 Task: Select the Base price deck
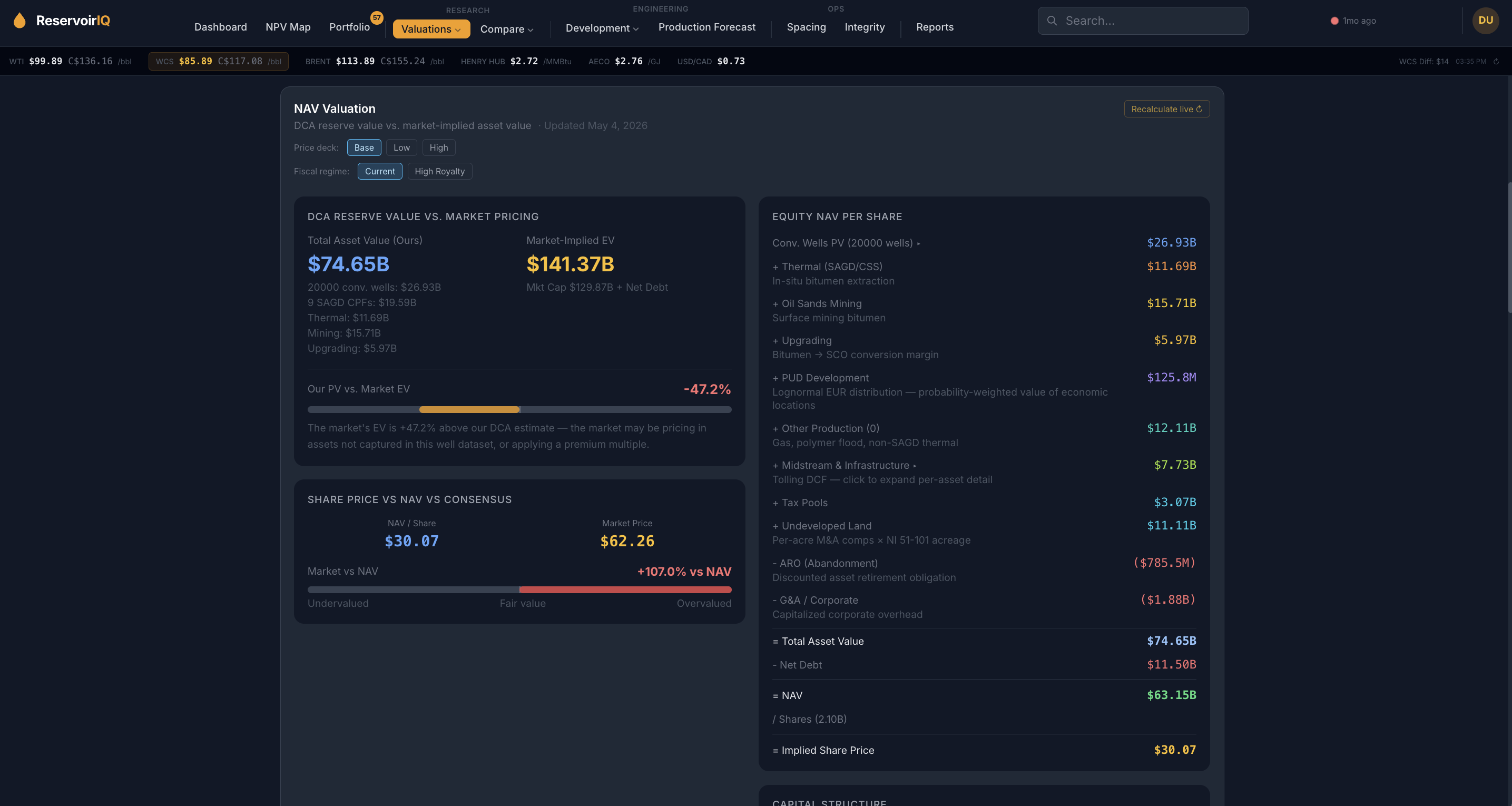(x=364, y=148)
